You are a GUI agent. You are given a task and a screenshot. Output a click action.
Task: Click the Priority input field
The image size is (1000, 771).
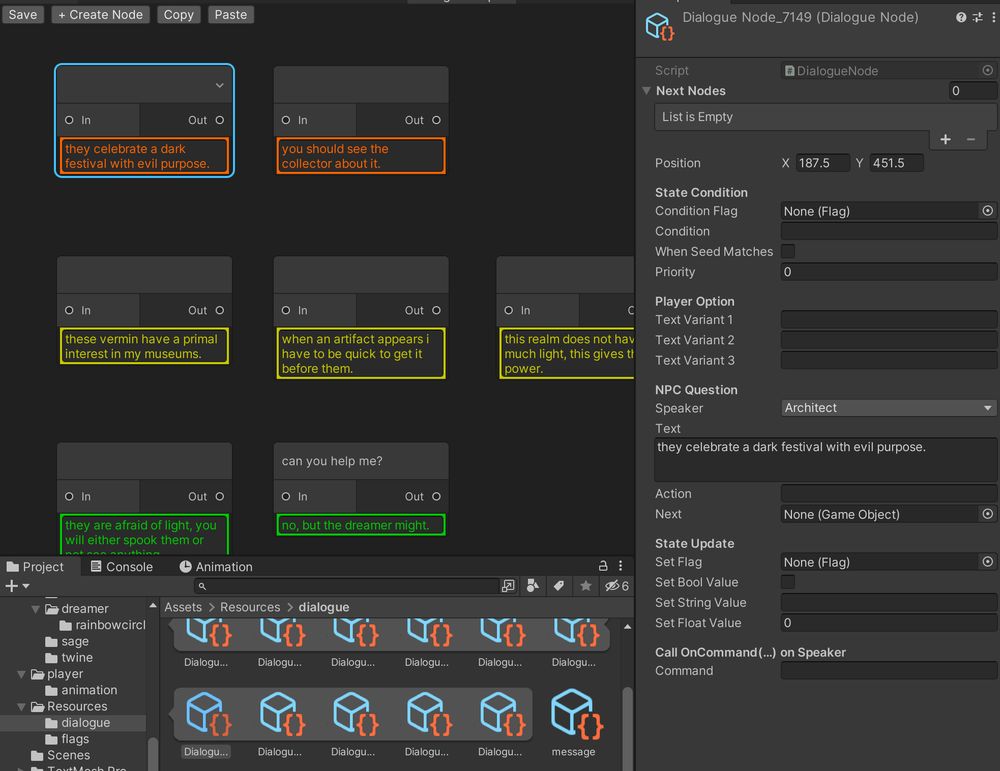pyautogui.click(x=888, y=272)
